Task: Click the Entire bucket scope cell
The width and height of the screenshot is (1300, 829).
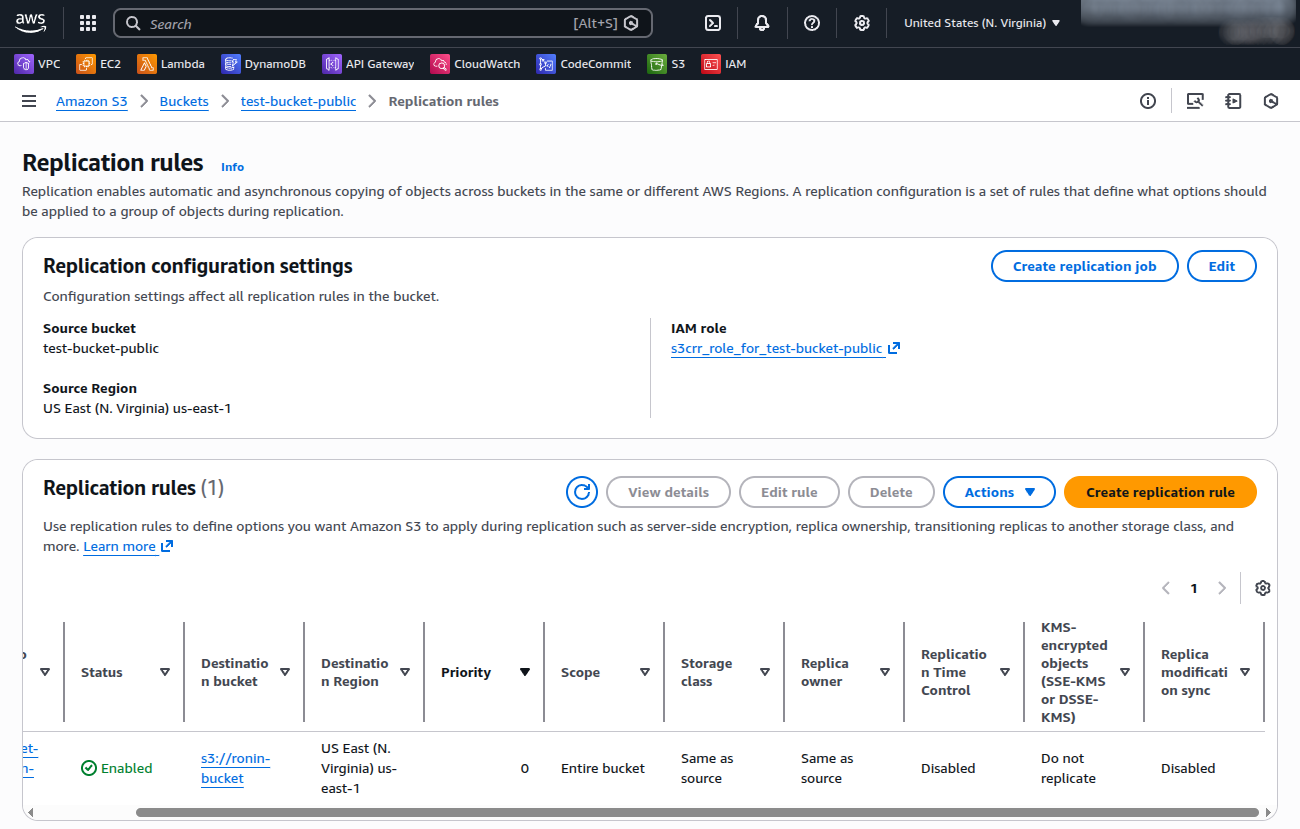Action: [x=603, y=768]
